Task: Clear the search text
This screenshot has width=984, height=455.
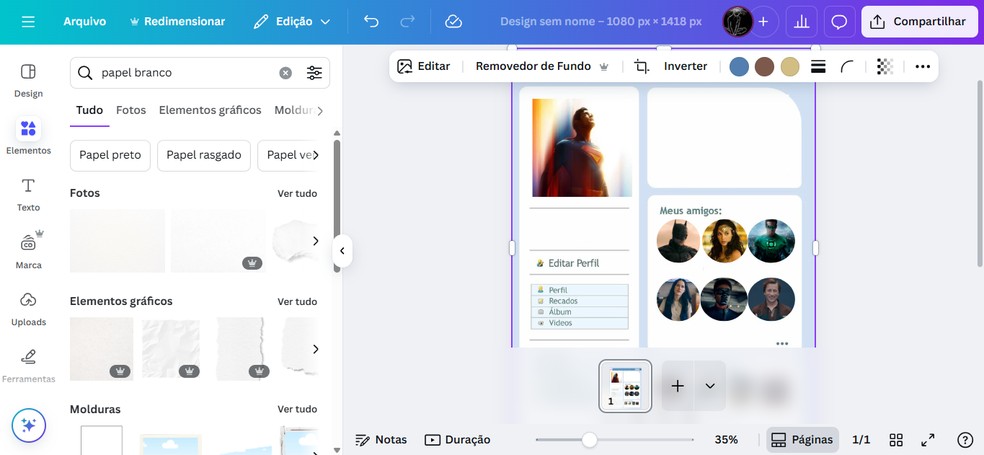Action: 286,73
